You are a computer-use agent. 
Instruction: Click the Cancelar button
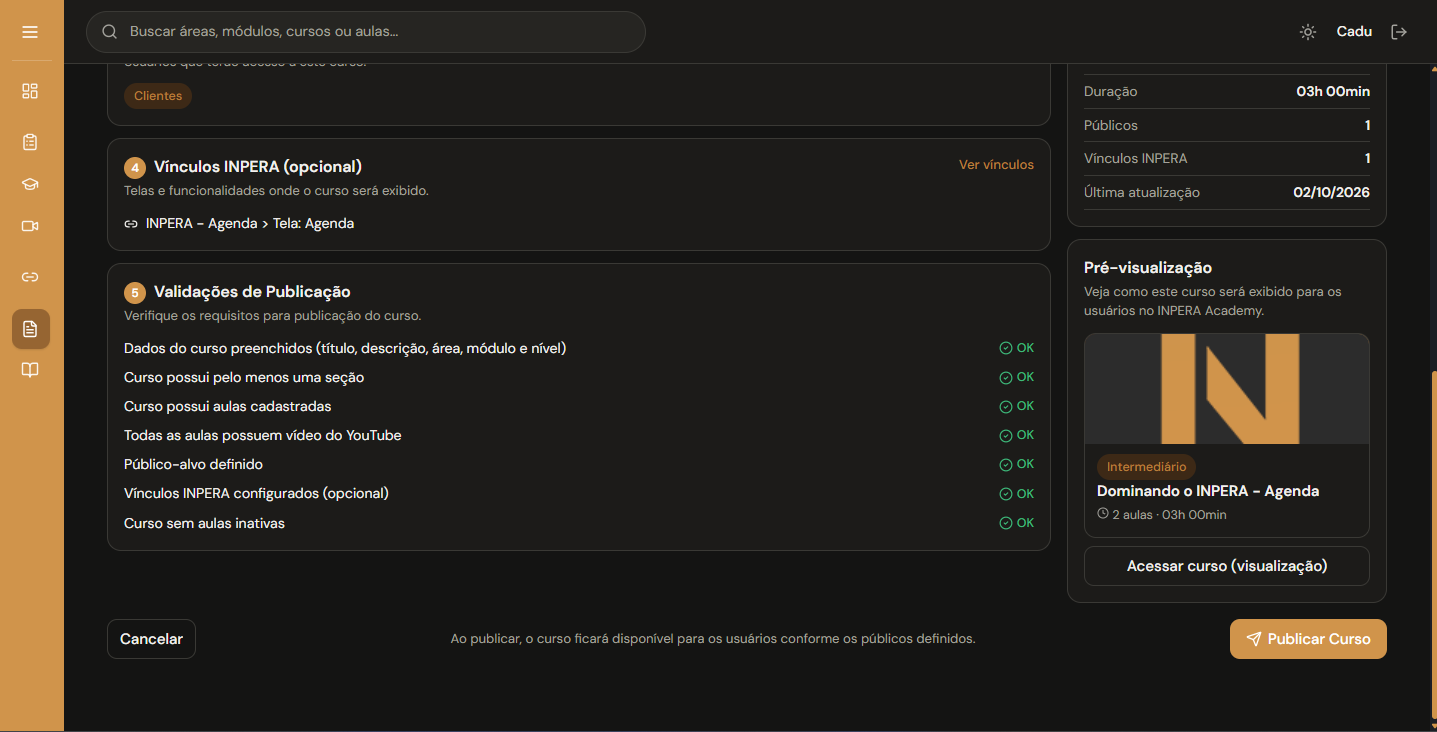point(151,639)
